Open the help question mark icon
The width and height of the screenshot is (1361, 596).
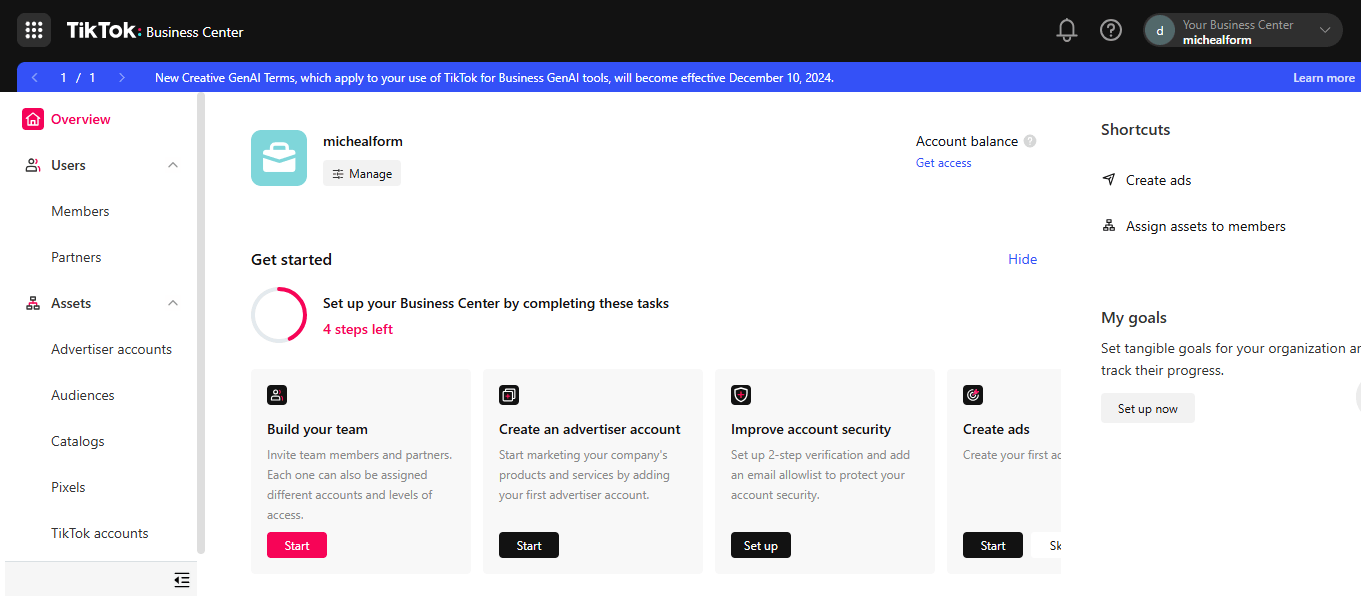click(x=1111, y=30)
